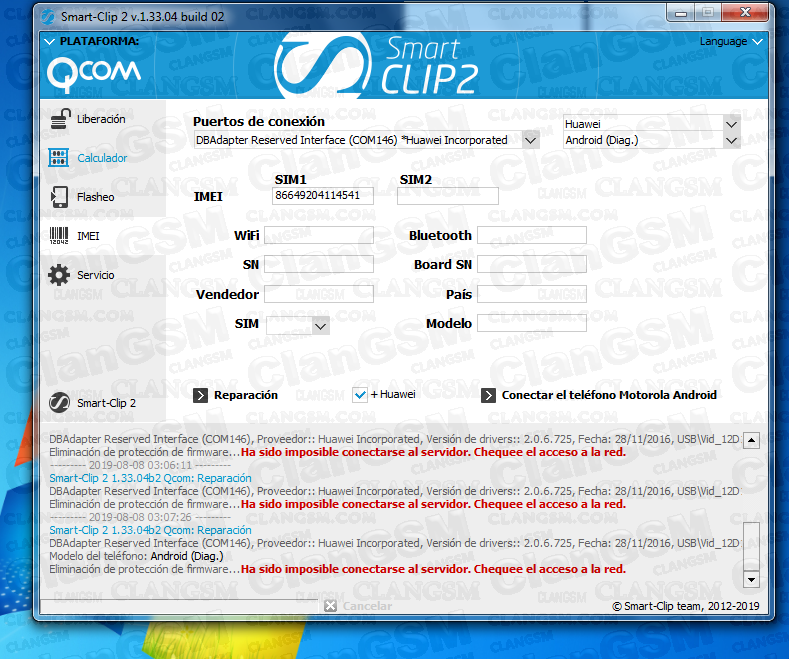The height and width of the screenshot is (659, 789).
Task: Toggle the + Huawei checkbox
Action: coord(360,395)
